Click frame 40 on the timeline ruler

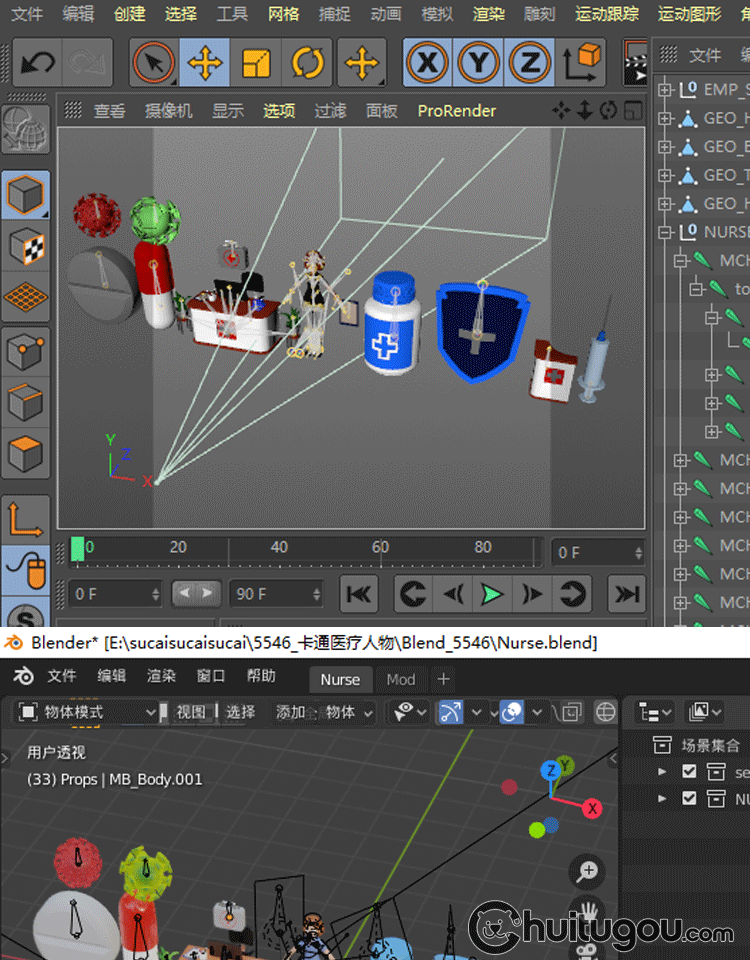pyautogui.click(x=279, y=548)
